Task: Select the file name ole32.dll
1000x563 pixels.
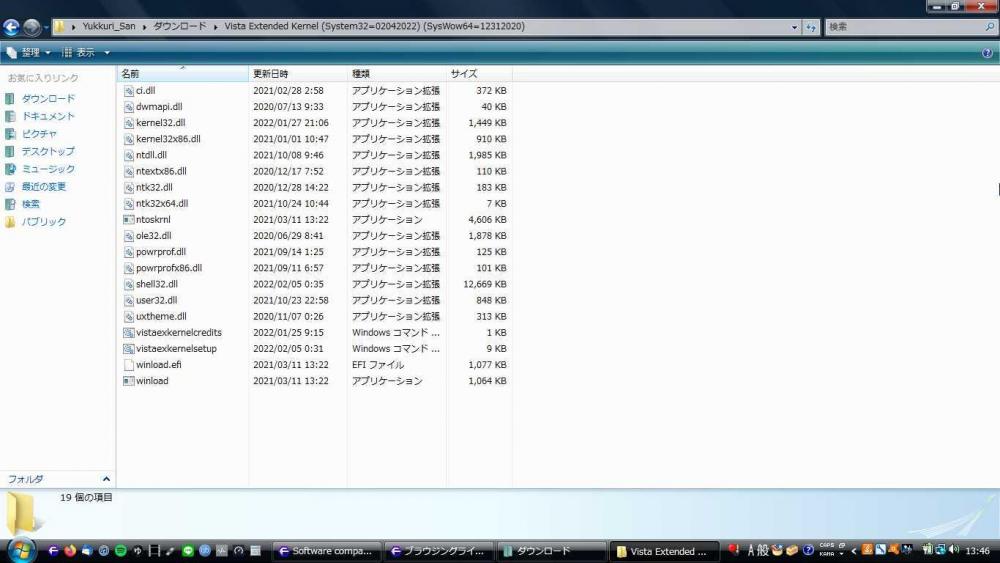Action: pos(153,236)
